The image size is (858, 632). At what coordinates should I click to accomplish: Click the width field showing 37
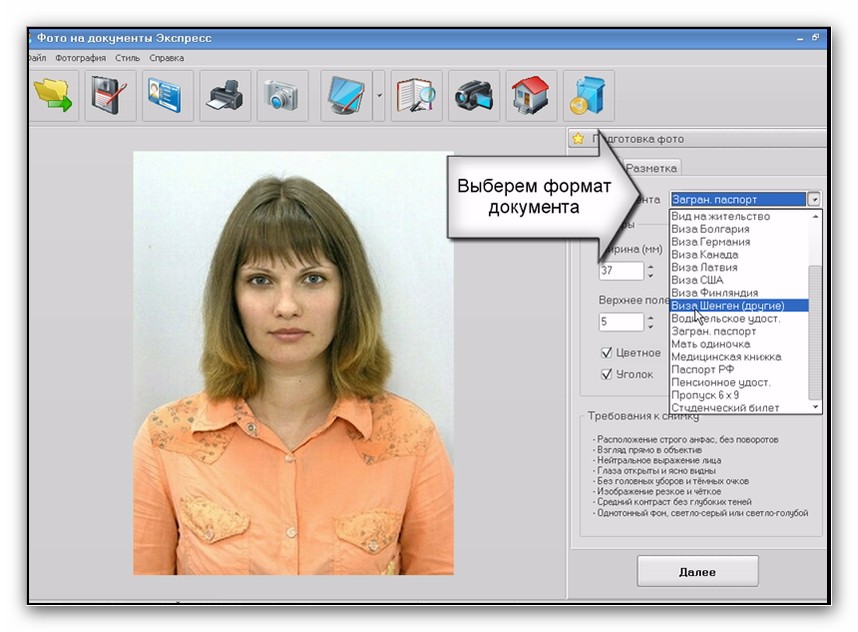coord(621,271)
